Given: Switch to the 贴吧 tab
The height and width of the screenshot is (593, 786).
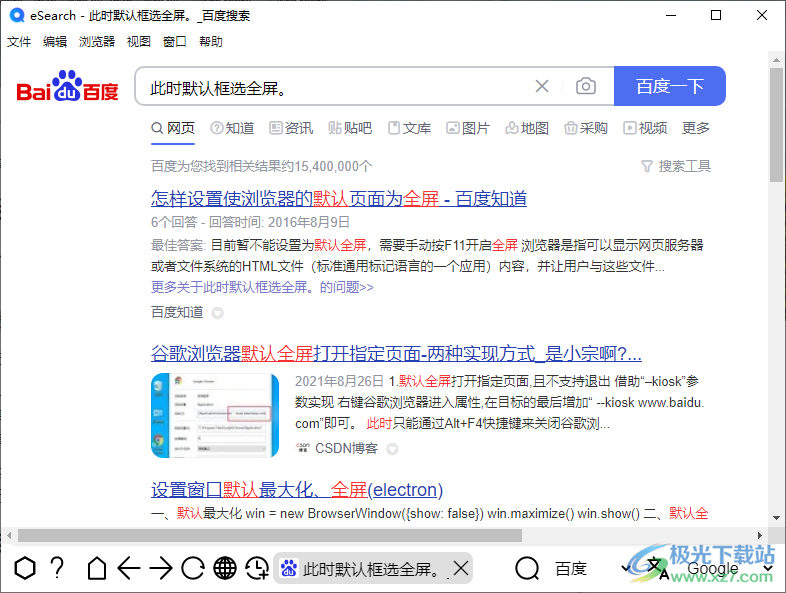Looking at the screenshot, I should pos(350,128).
